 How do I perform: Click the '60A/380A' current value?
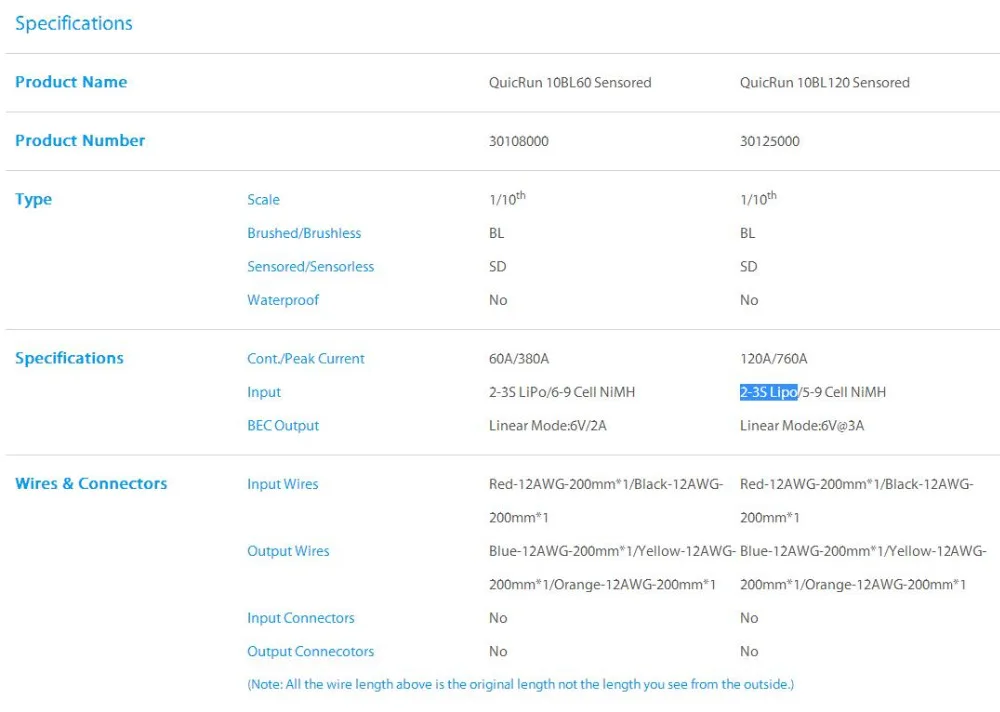tap(518, 359)
